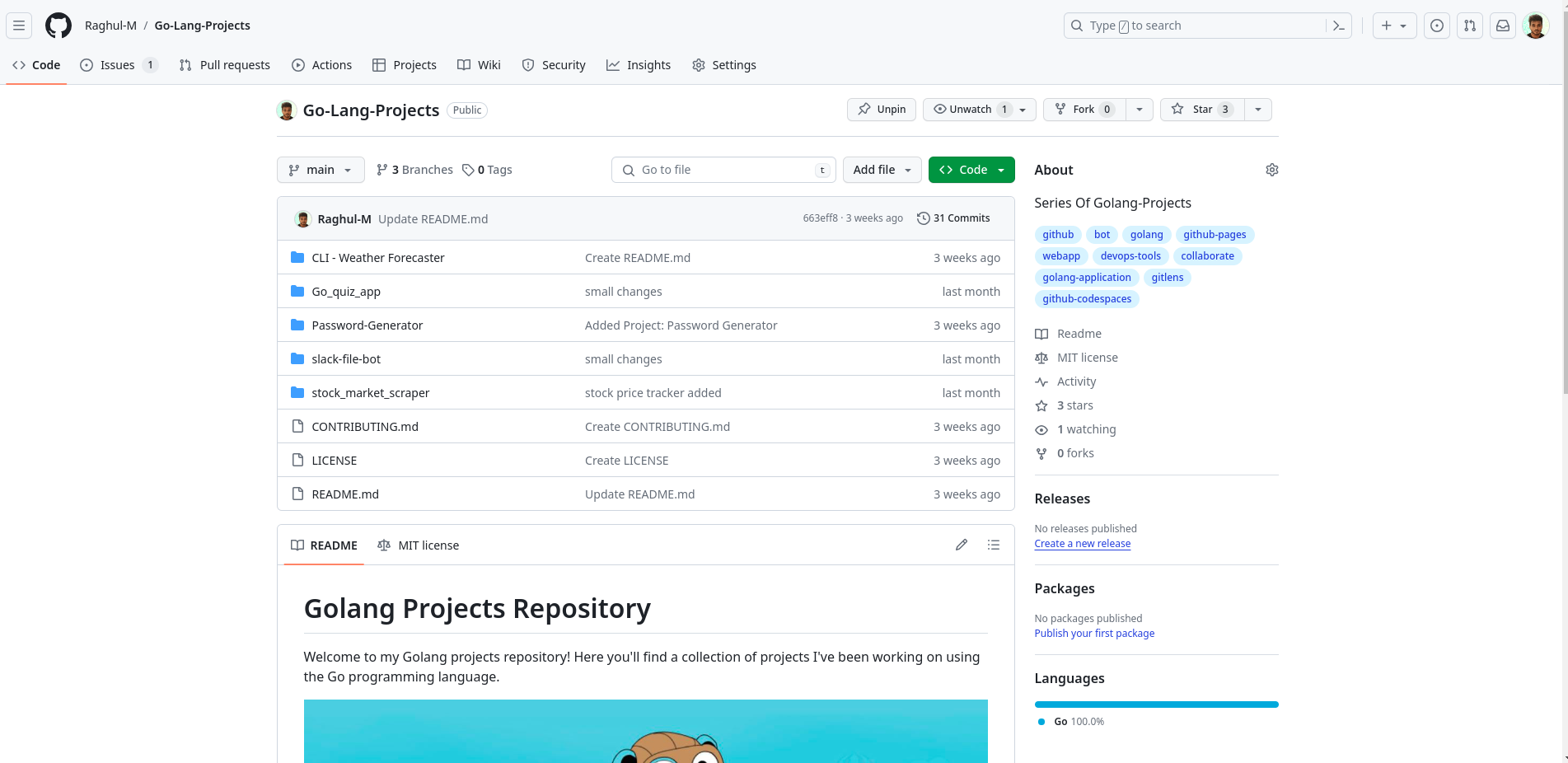This screenshot has height=763, width=1568.
Task: Open the create new plus dropdown
Action: (x=1395, y=26)
